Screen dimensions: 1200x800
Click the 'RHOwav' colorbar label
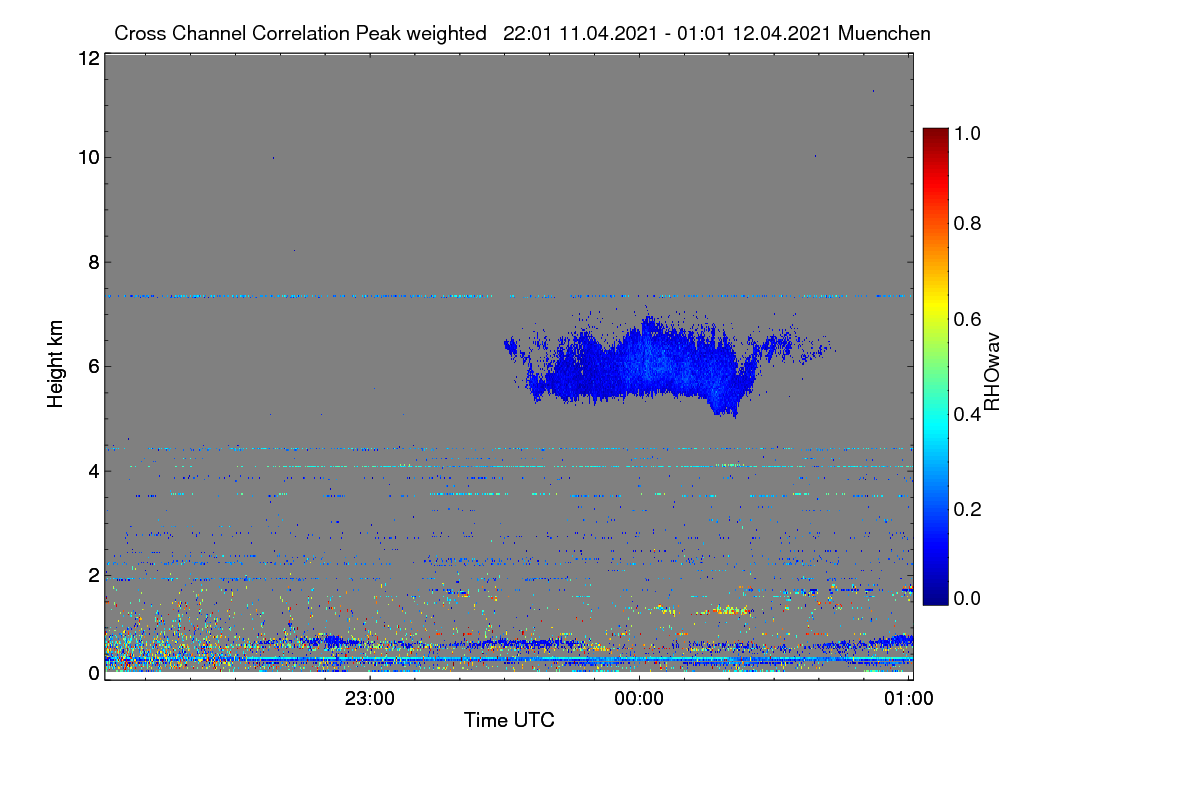tap(992, 371)
